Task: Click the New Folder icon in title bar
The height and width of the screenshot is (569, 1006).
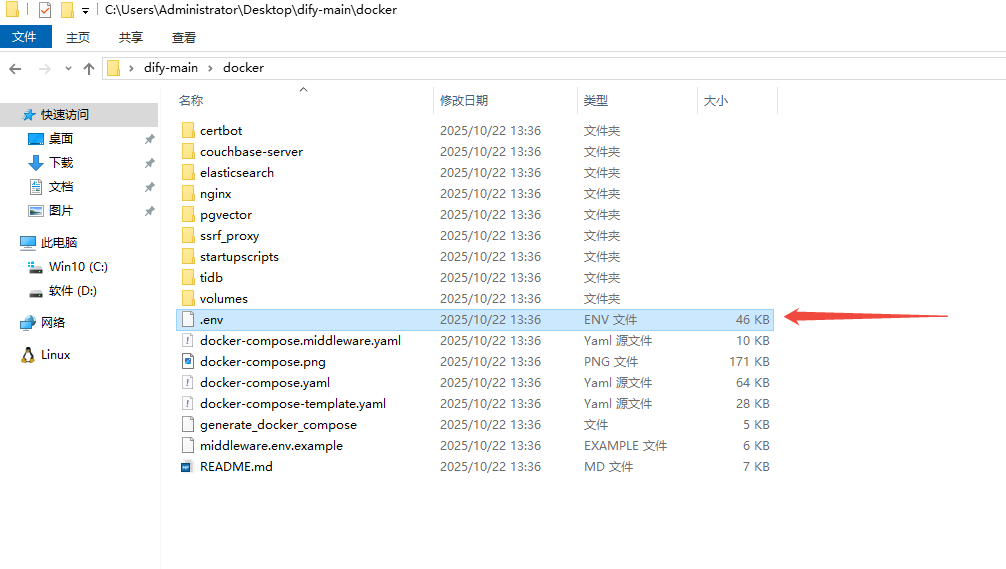Action: (x=67, y=10)
